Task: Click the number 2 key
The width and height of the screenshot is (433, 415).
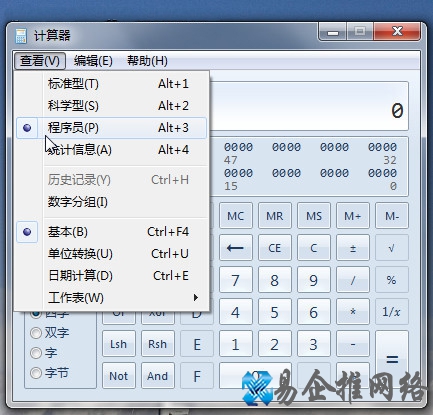Action: tap(275, 344)
